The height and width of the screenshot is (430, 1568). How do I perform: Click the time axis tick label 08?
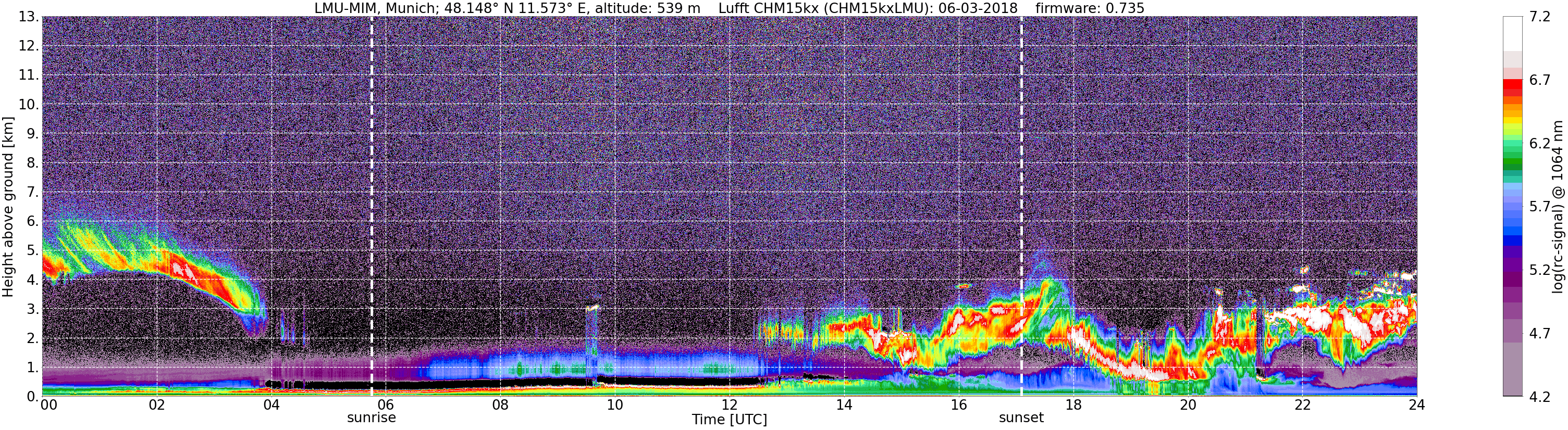point(500,405)
